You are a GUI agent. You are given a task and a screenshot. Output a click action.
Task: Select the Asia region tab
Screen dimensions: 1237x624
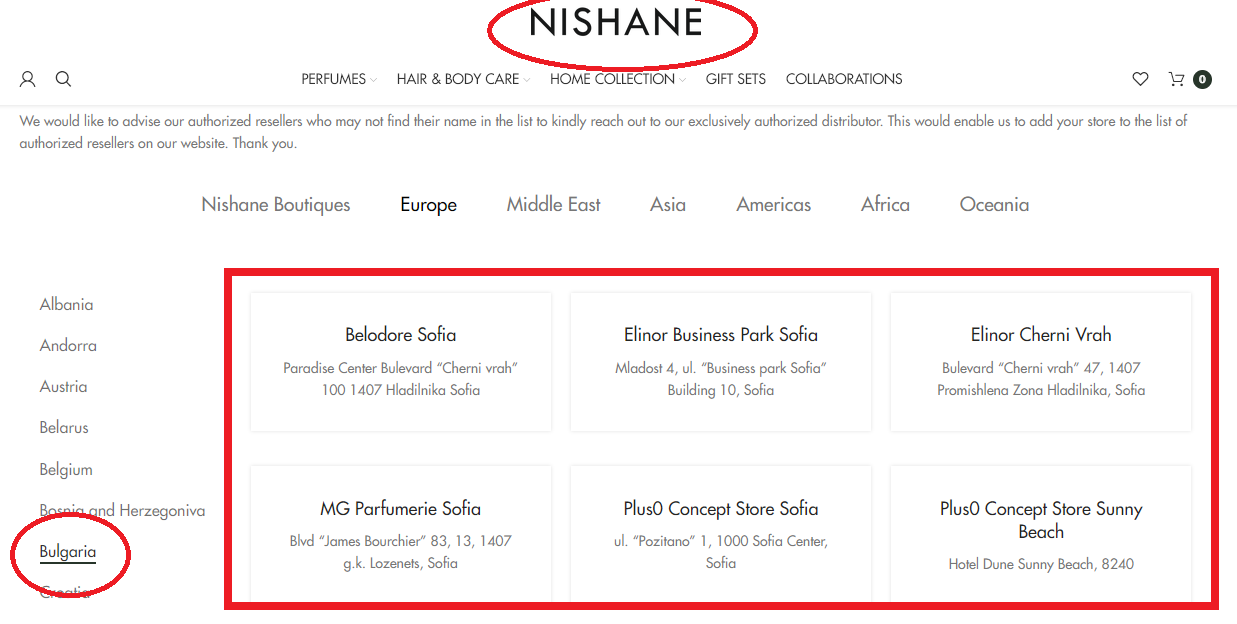pyautogui.click(x=668, y=205)
